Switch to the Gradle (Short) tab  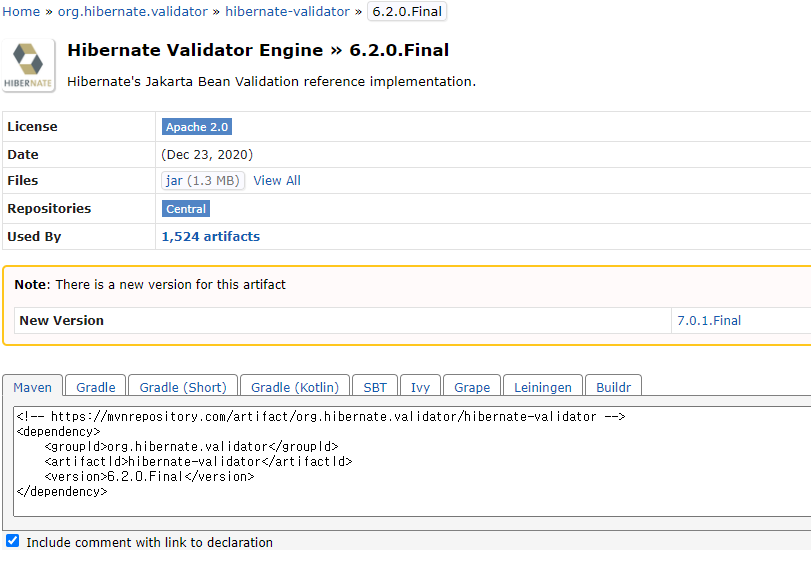pos(183,387)
